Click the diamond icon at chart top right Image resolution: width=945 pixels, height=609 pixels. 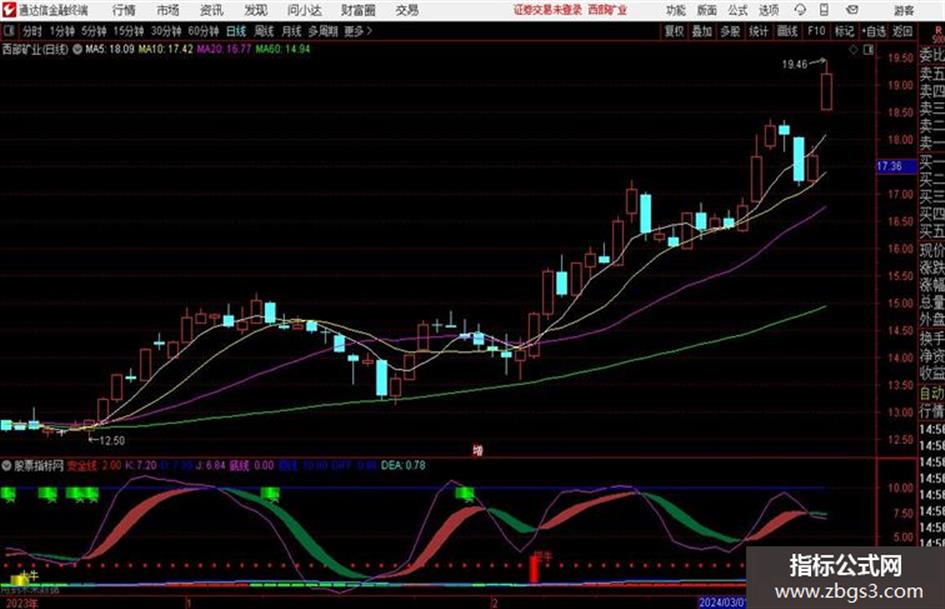click(853, 50)
